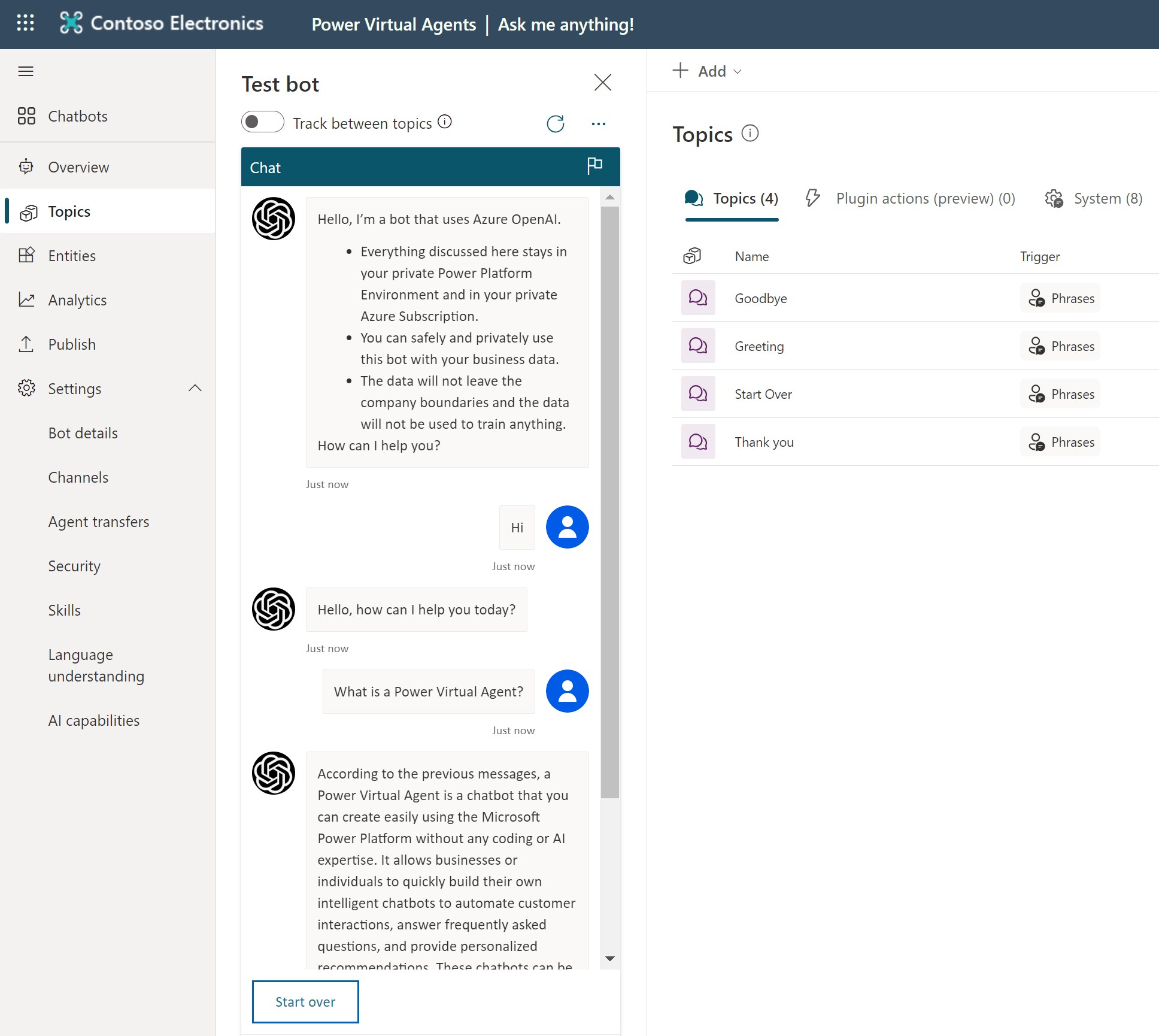Viewport: 1159px width, 1036px height.
Task: Click the Trigger column header
Action: (1040, 256)
